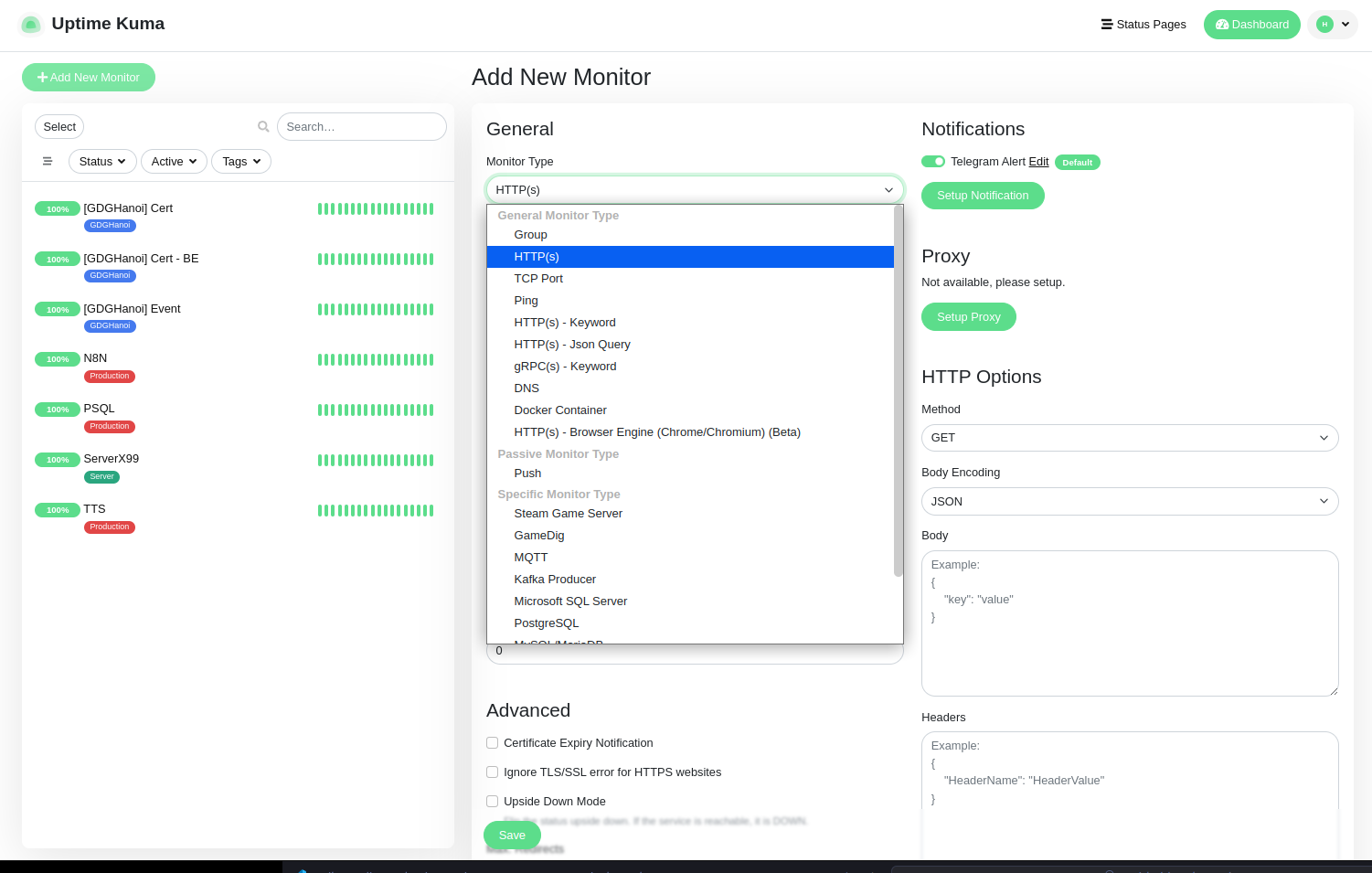The width and height of the screenshot is (1372, 873).
Task: Select Steam Game Server monitor type
Action: 690,514
